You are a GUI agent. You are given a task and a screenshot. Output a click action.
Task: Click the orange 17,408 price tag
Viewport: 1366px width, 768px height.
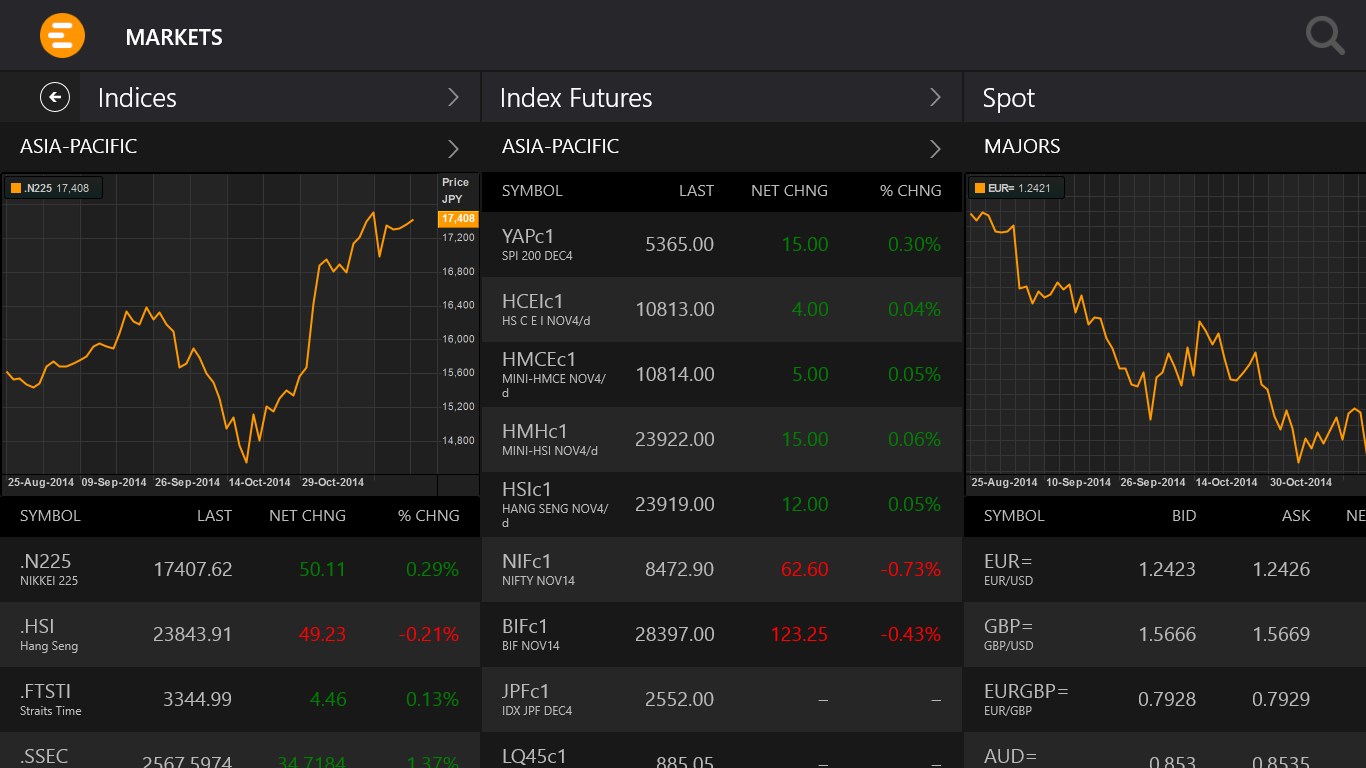pos(458,218)
